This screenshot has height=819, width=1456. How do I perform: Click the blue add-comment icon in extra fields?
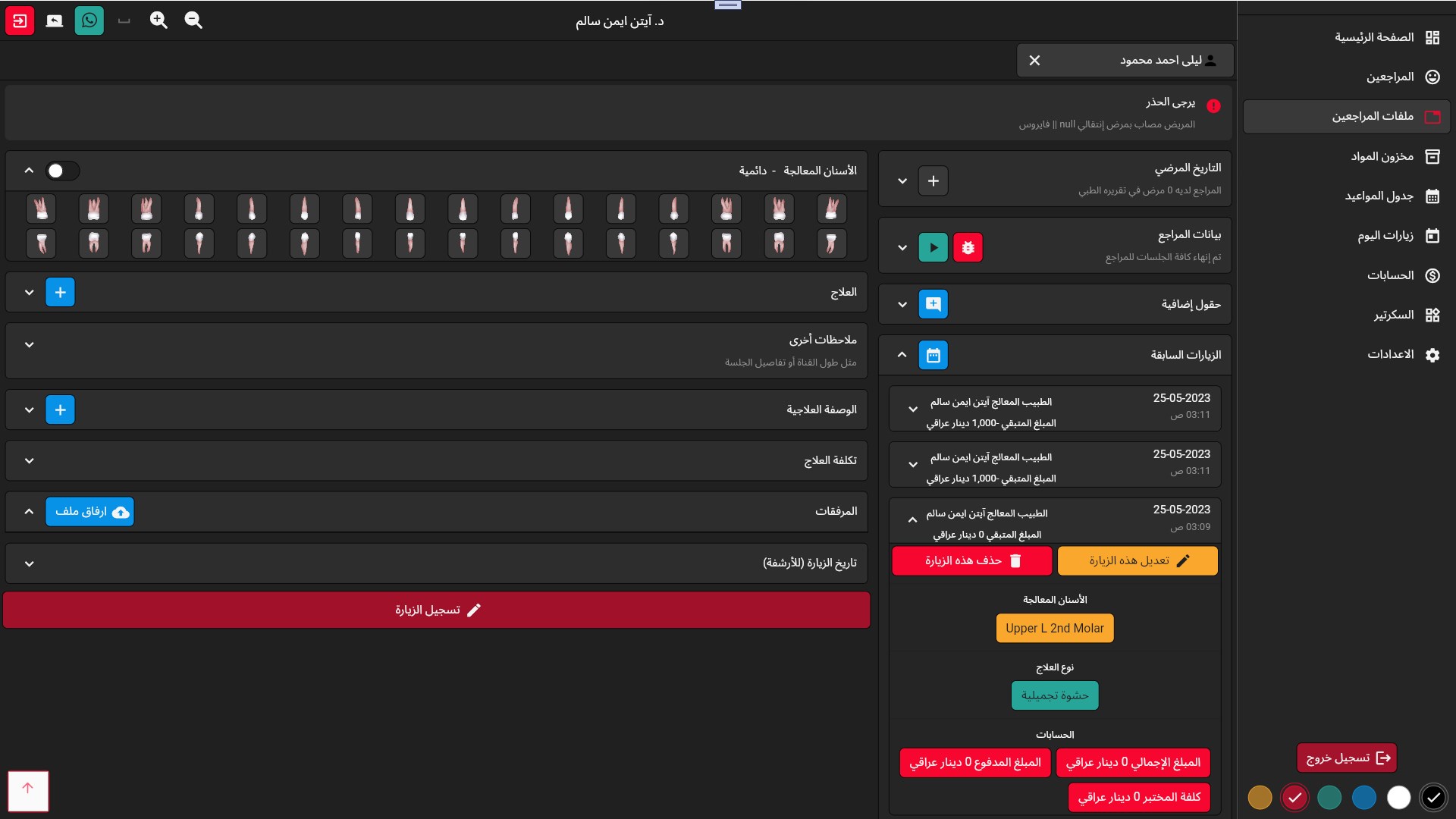click(933, 304)
